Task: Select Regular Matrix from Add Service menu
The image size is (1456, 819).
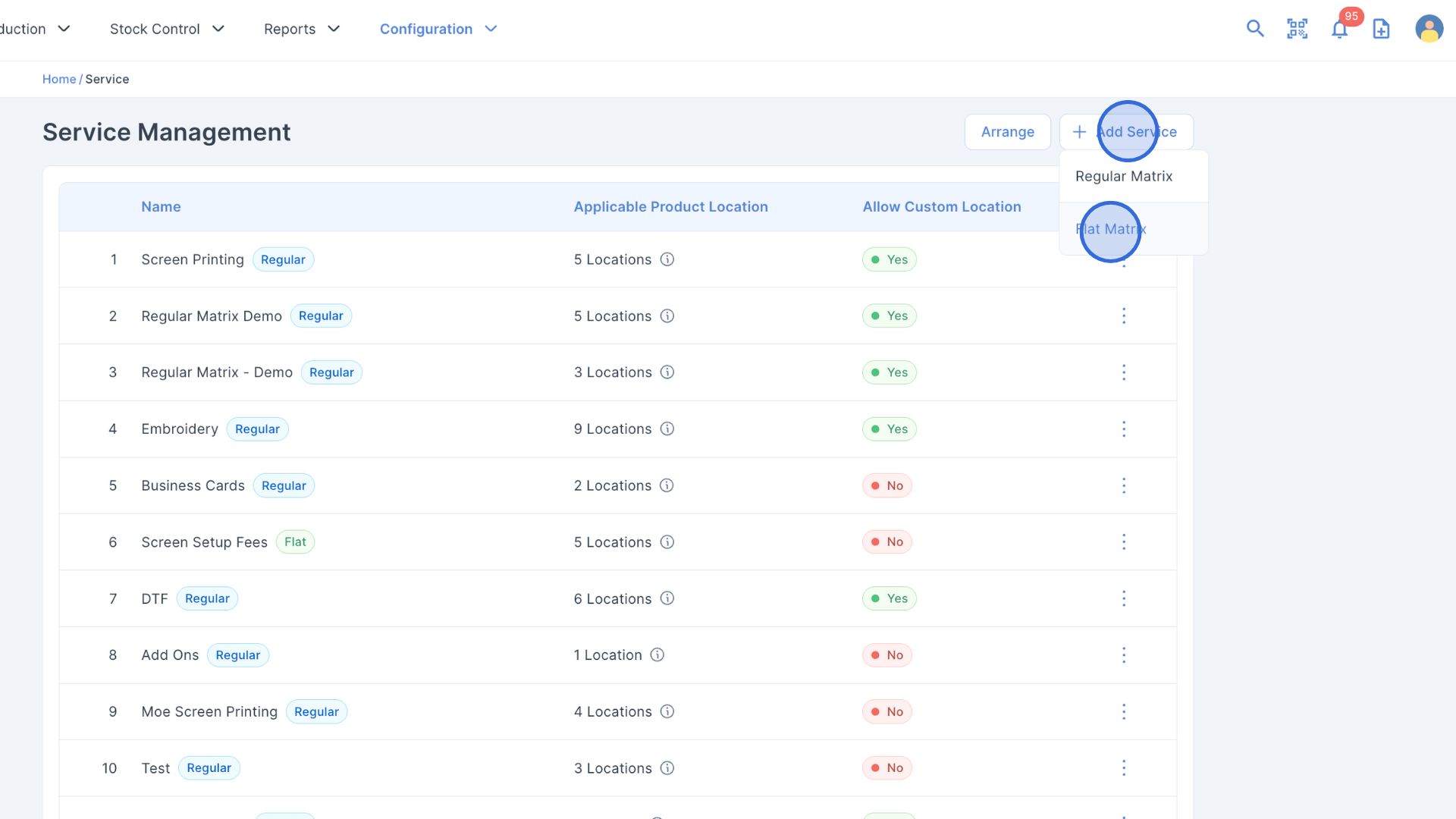Action: [1124, 177]
